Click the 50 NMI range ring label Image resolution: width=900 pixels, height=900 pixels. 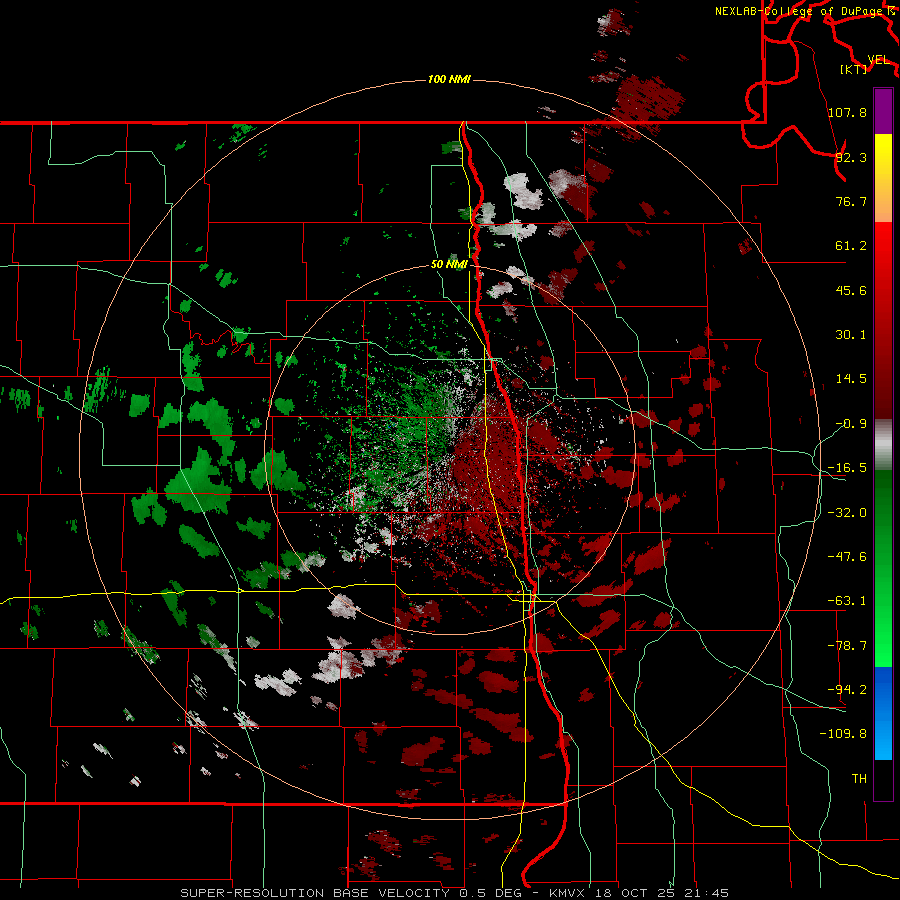(x=449, y=265)
